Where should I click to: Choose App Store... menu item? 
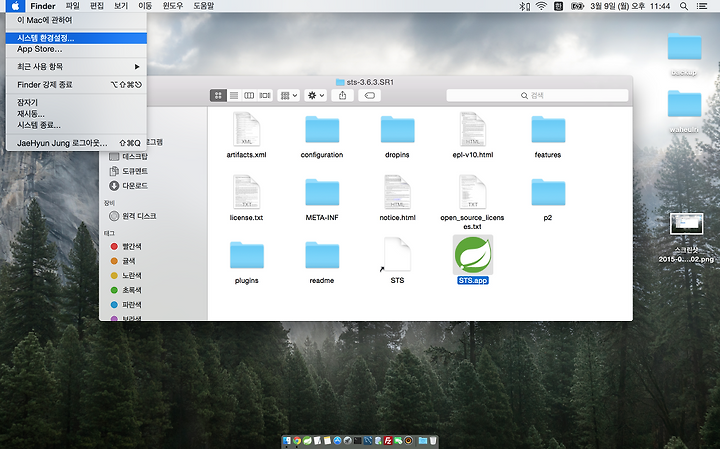coord(76,49)
